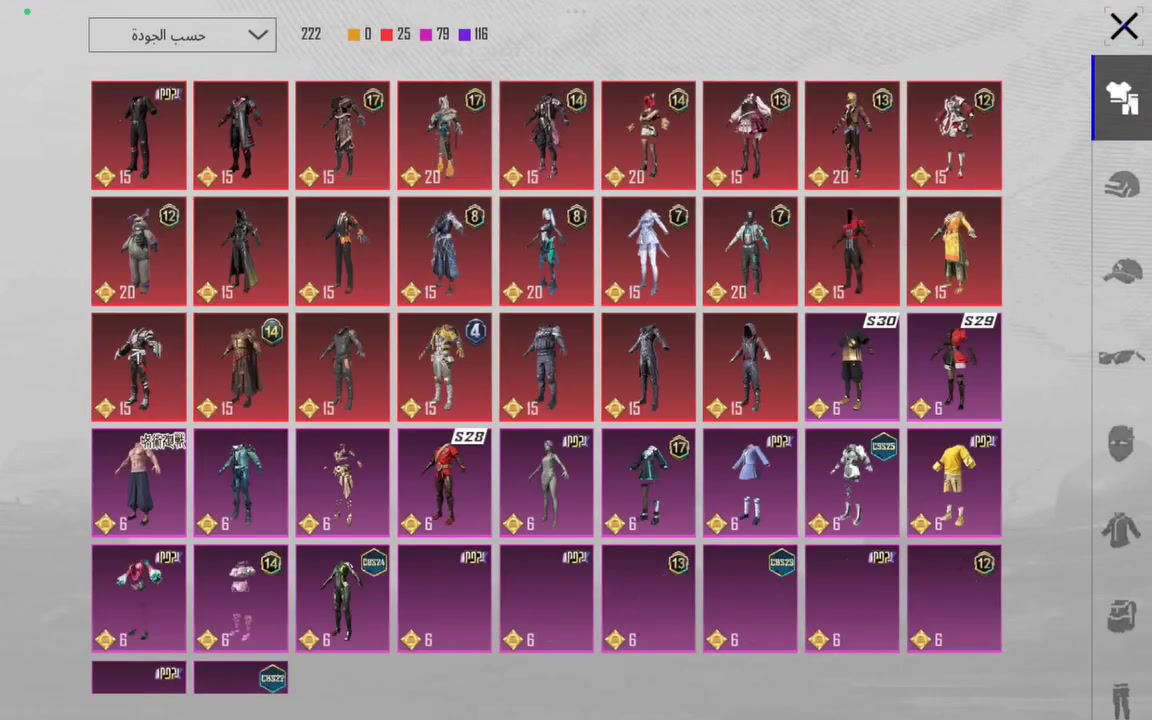Select the pink dress outfit with badge 13
This screenshot has height=720, width=1152.
coord(750,135)
